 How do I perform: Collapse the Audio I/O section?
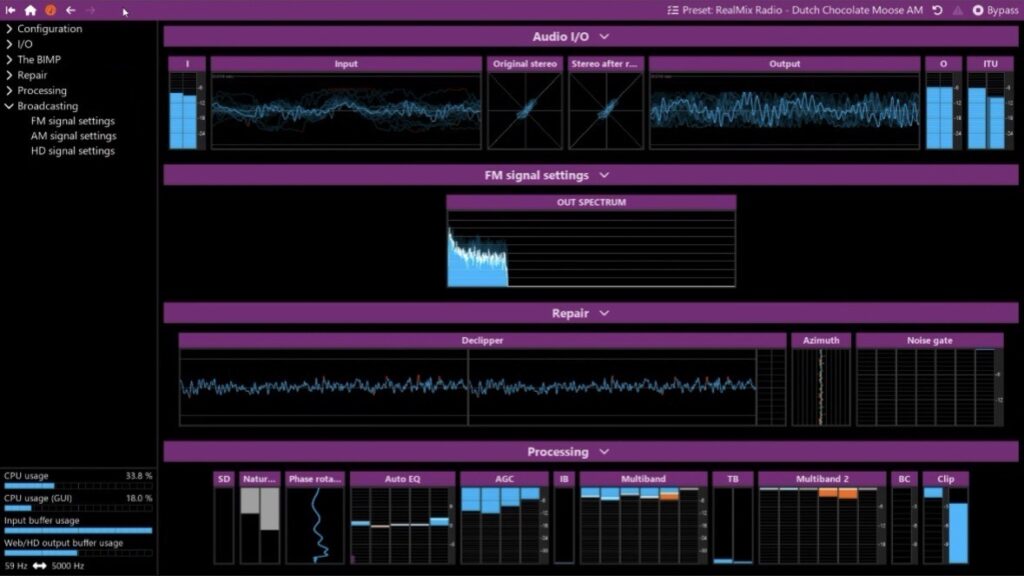point(603,35)
